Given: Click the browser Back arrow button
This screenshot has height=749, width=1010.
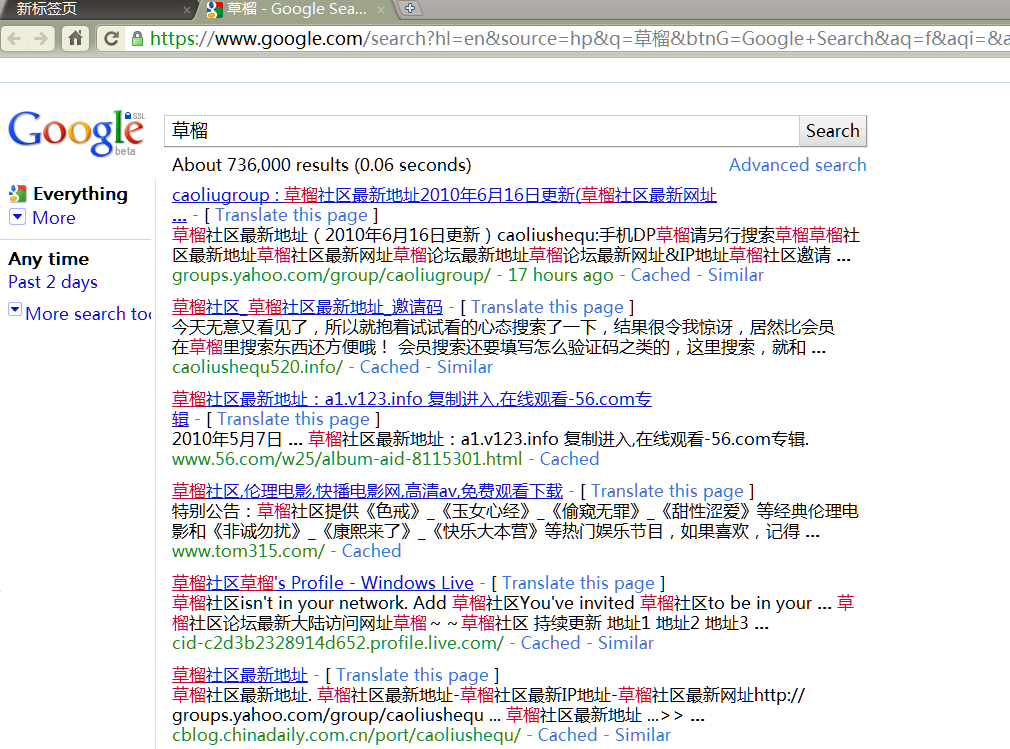Looking at the screenshot, I should (x=15, y=39).
